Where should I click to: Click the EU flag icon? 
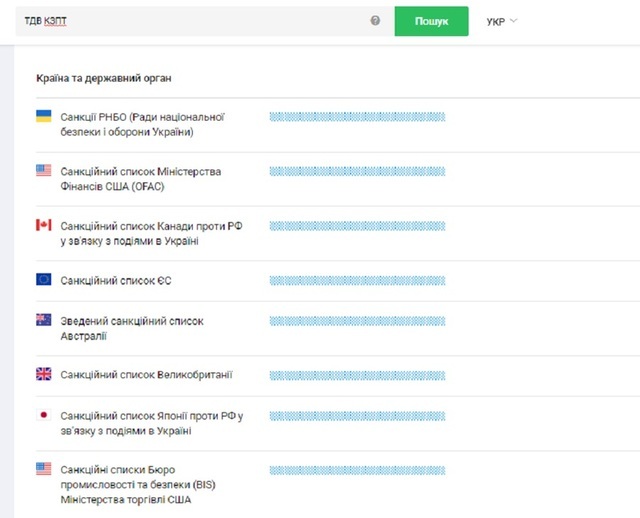[44, 279]
